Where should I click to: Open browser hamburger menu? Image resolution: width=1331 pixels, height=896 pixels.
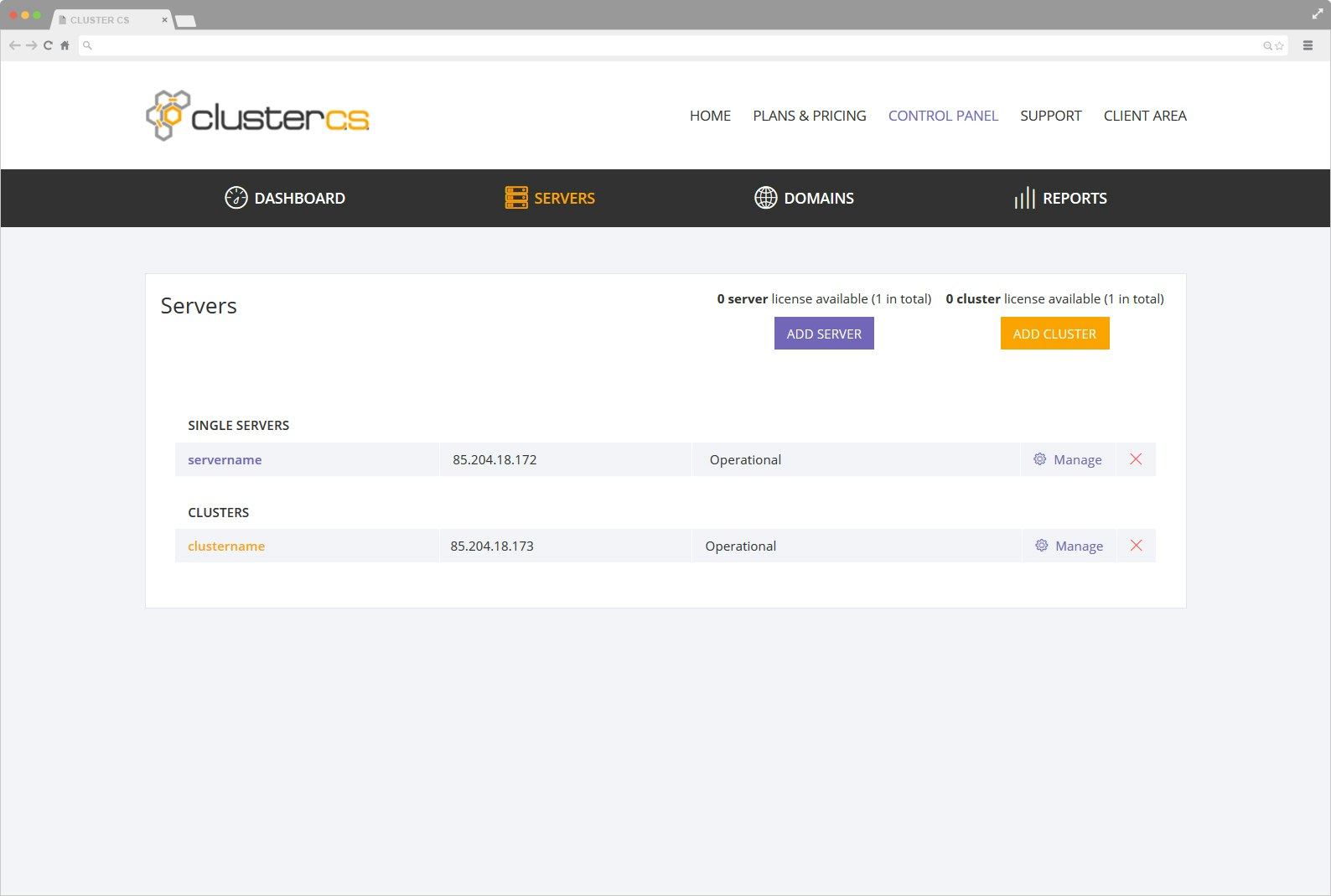(1308, 45)
